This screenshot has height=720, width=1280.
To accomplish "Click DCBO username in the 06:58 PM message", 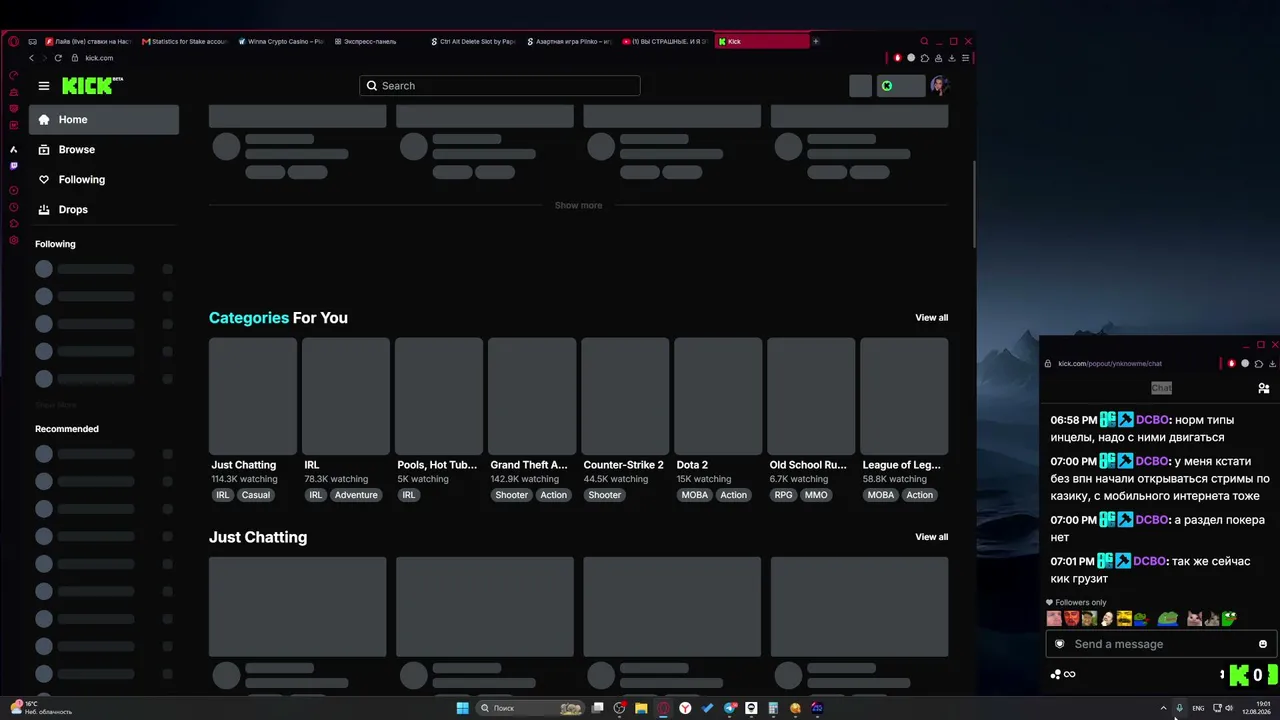I will click(1152, 420).
